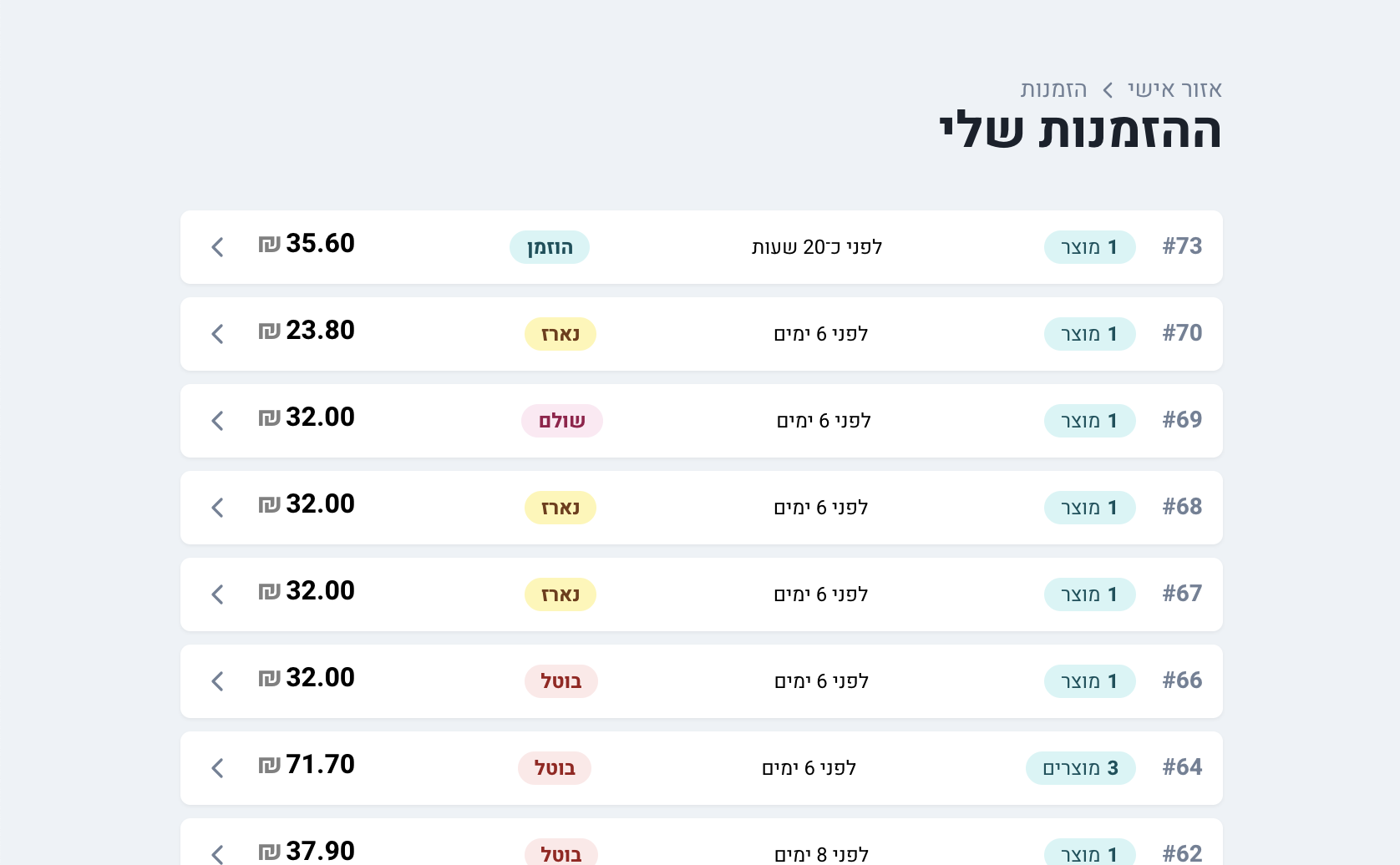Click the 3 מוצרים badge on order #64

coord(1080,768)
